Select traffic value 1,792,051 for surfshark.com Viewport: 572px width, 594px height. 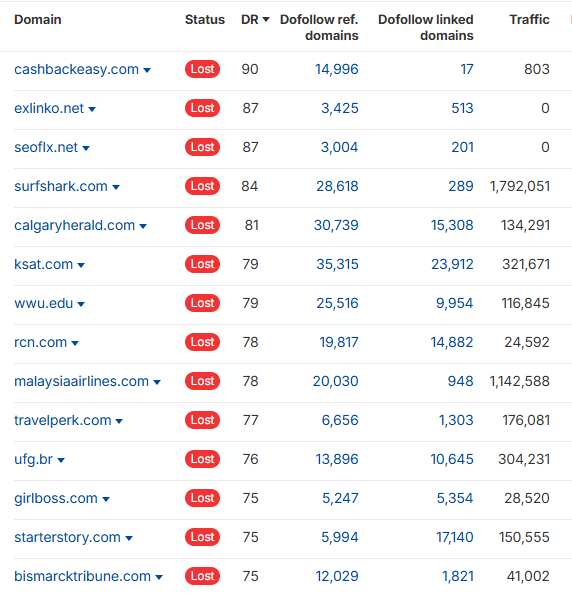(x=520, y=186)
